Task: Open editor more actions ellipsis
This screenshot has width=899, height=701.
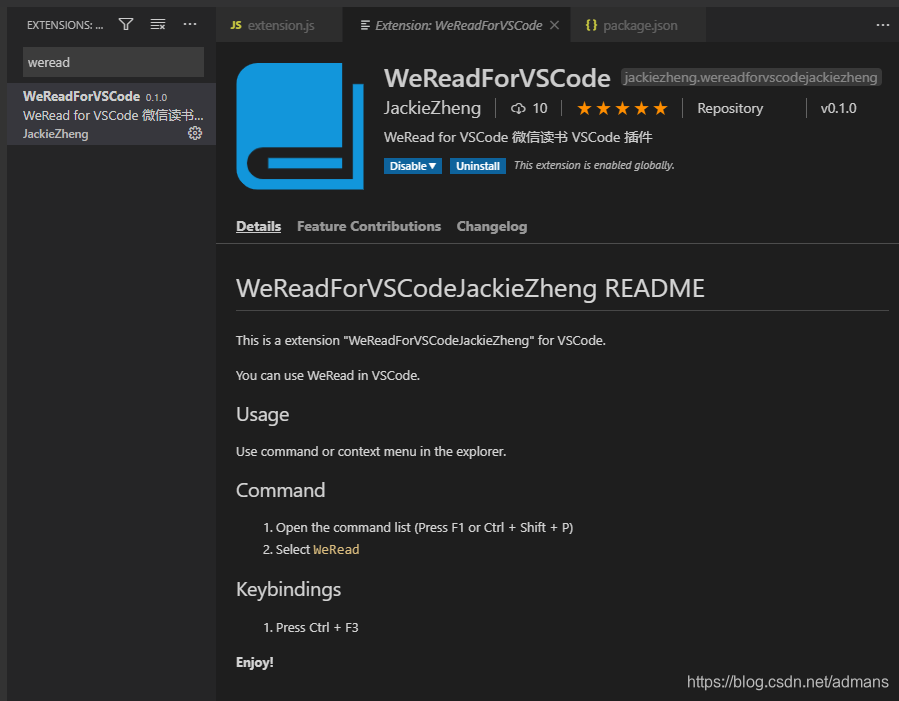Action: coord(882,25)
